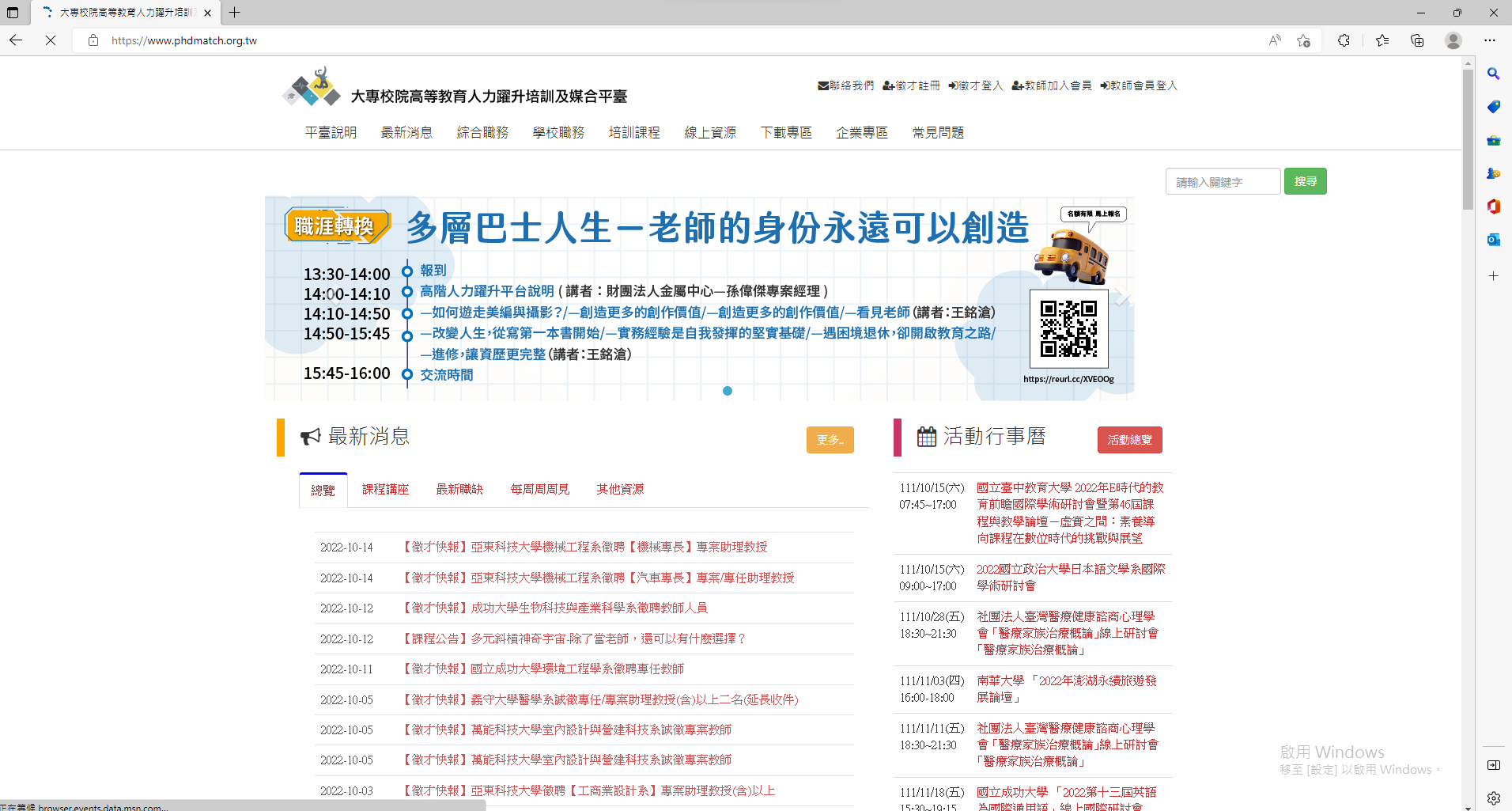
Task: Open 常見問題 menu
Action: pos(938,132)
